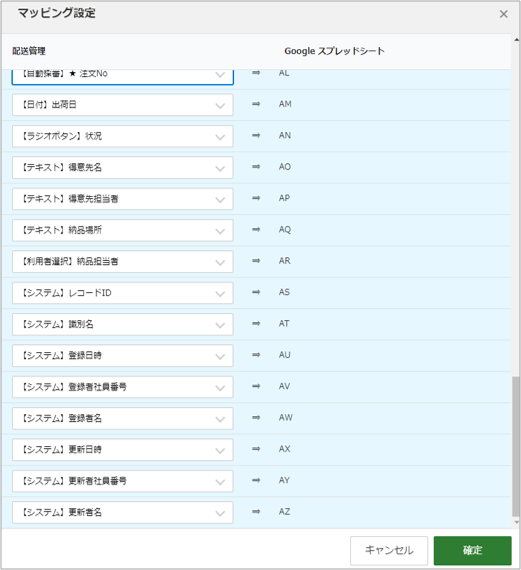The height and width of the screenshot is (570, 521).
Task: Click the vertical scrollbar thumb
Action: coord(516,446)
